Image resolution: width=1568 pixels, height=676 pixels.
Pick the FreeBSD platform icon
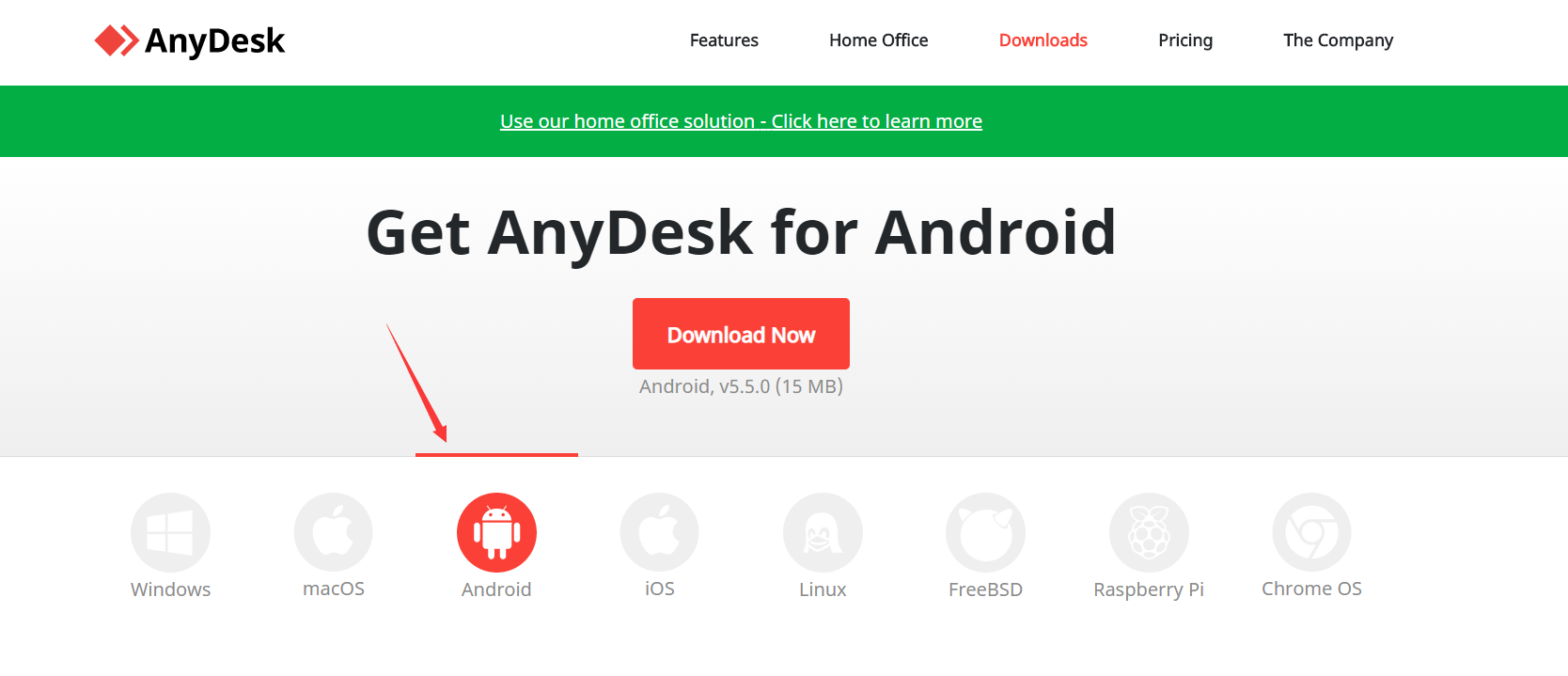tap(985, 532)
